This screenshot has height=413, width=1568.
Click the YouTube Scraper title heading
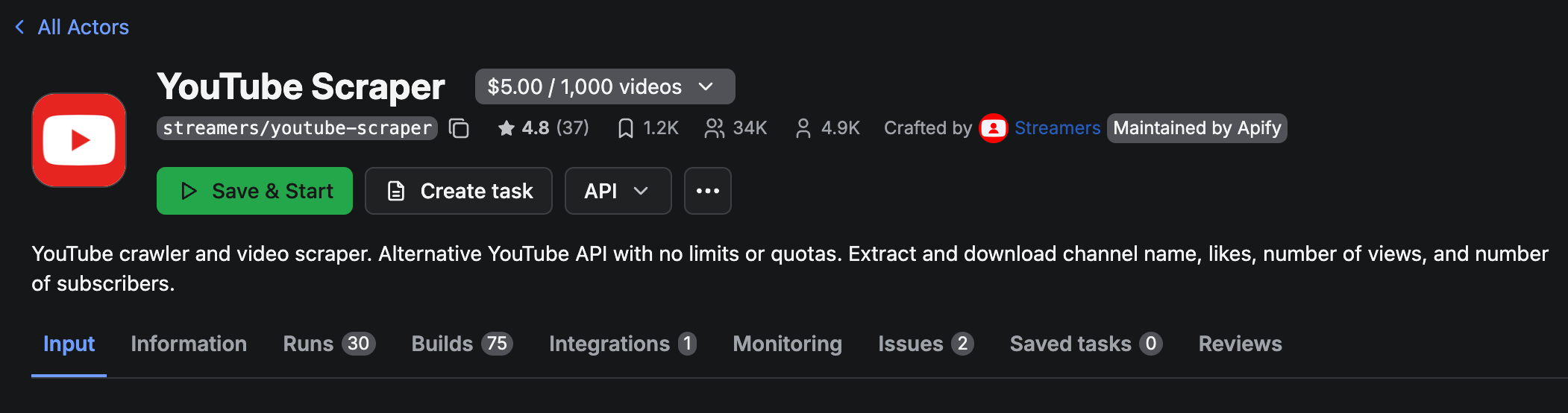pos(301,86)
